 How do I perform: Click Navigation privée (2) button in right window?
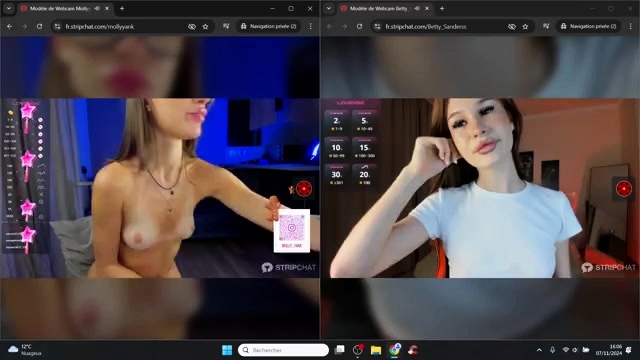coord(589,26)
